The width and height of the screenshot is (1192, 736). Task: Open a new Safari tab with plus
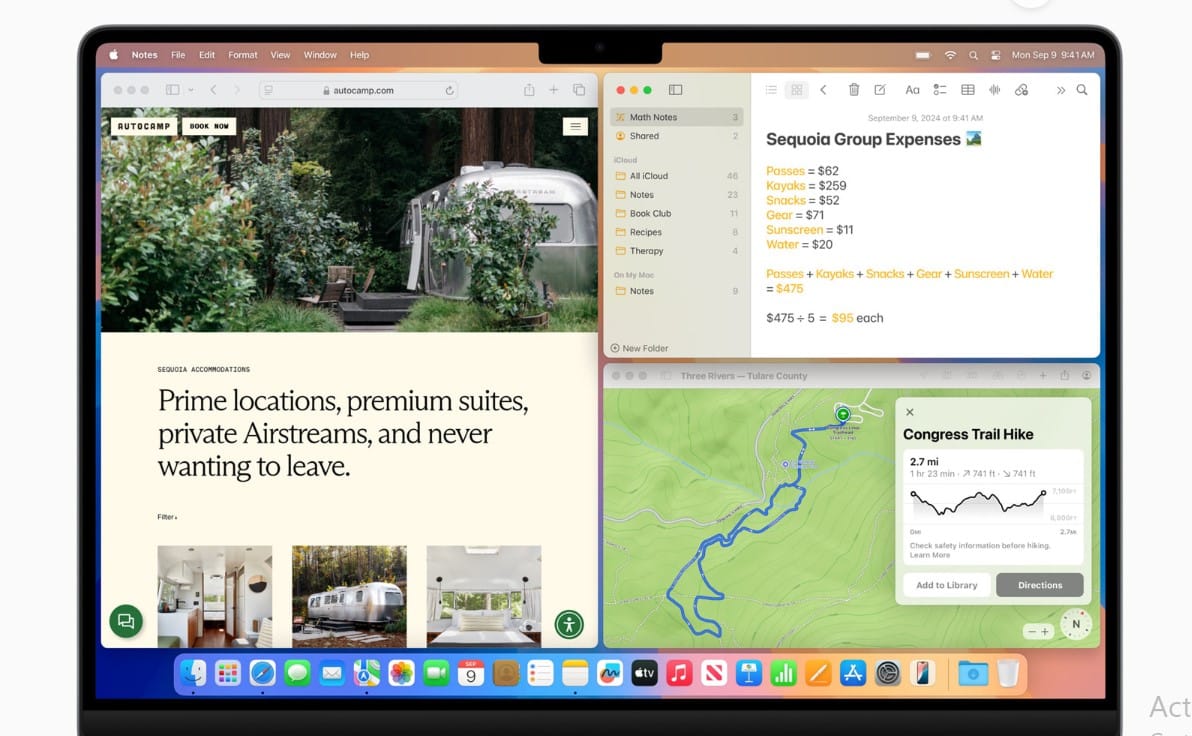[553, 90]
